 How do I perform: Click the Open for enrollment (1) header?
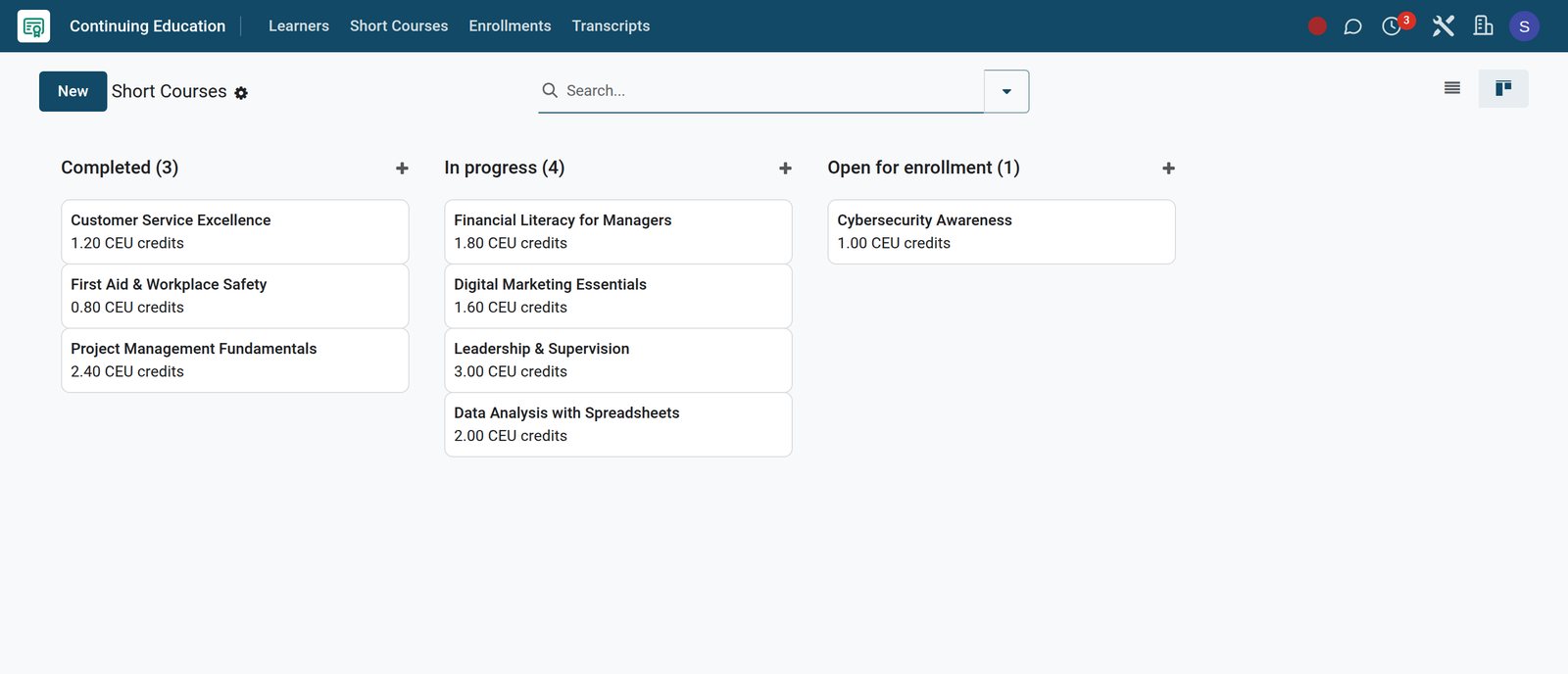(924, 168)
